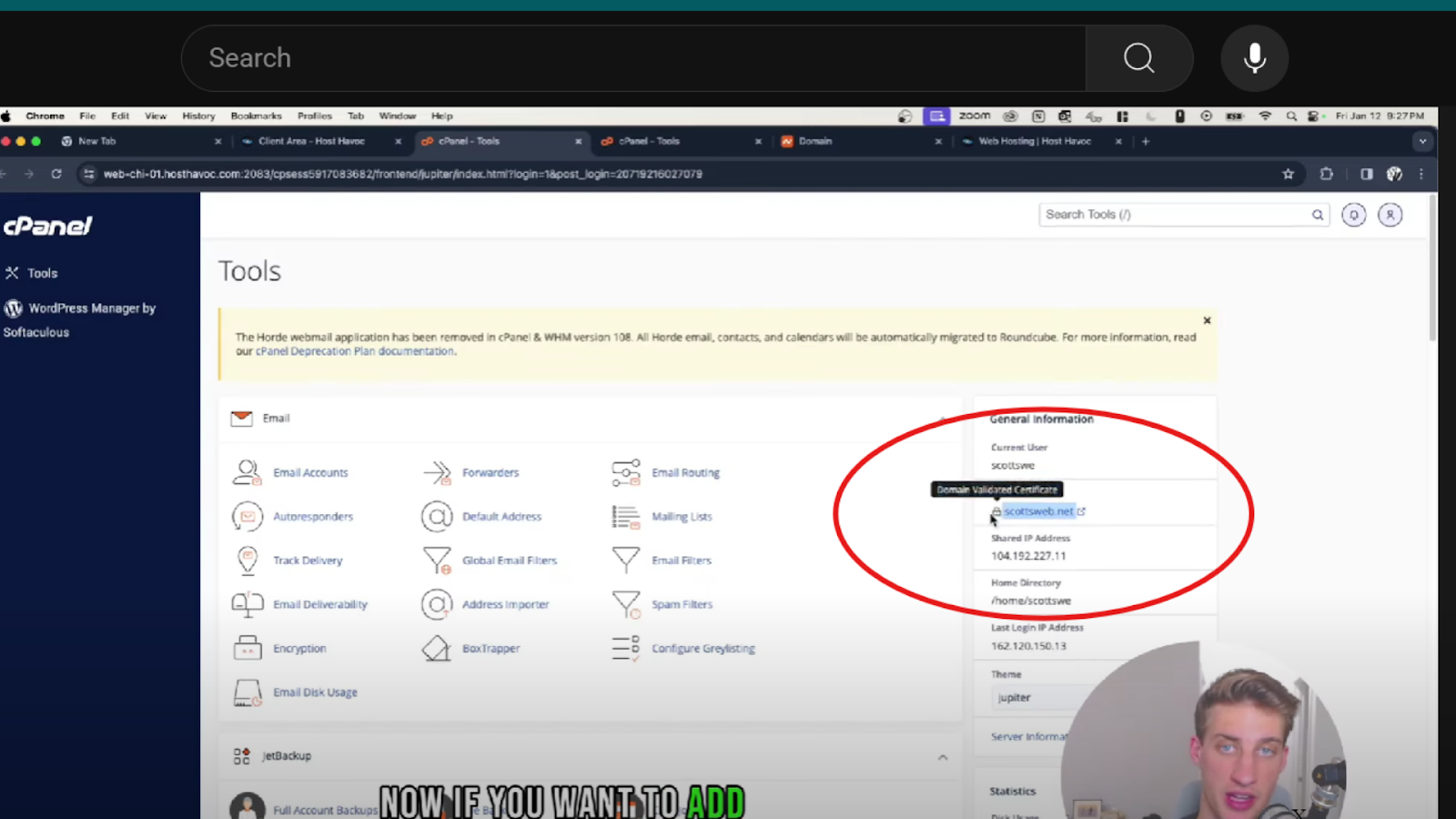Click into the YouTube Search field
This screenshot has width=1456, height=819.
pyautogui.click(x=633, y=58)
